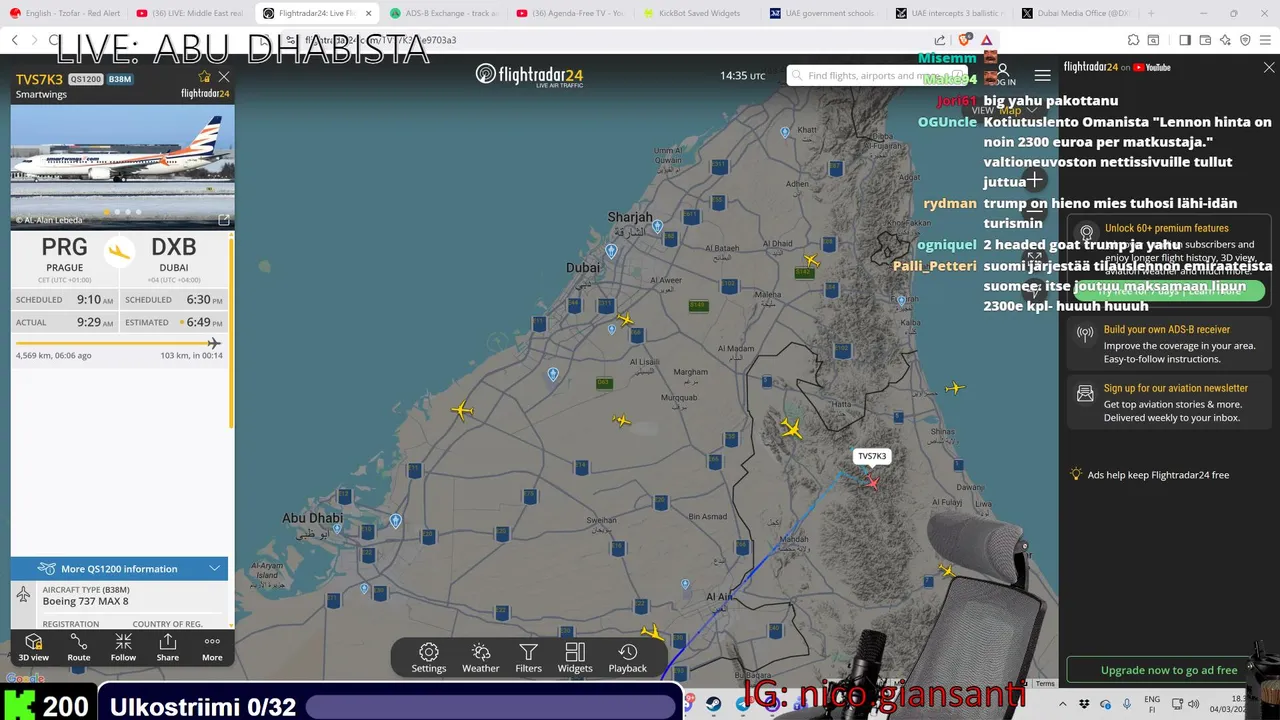
Task: Open a new browser tab
Action: click(1151, 13)
